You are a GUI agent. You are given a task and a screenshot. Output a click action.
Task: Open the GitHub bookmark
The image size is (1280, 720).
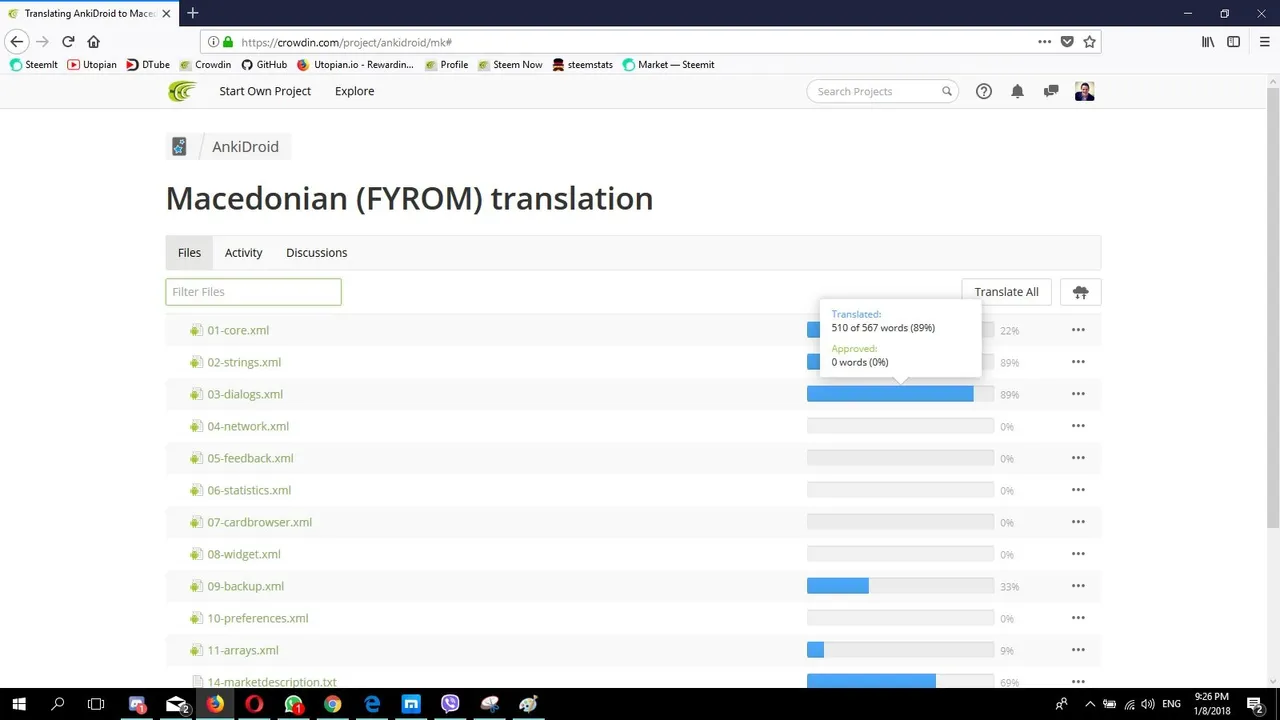point(264,65)
